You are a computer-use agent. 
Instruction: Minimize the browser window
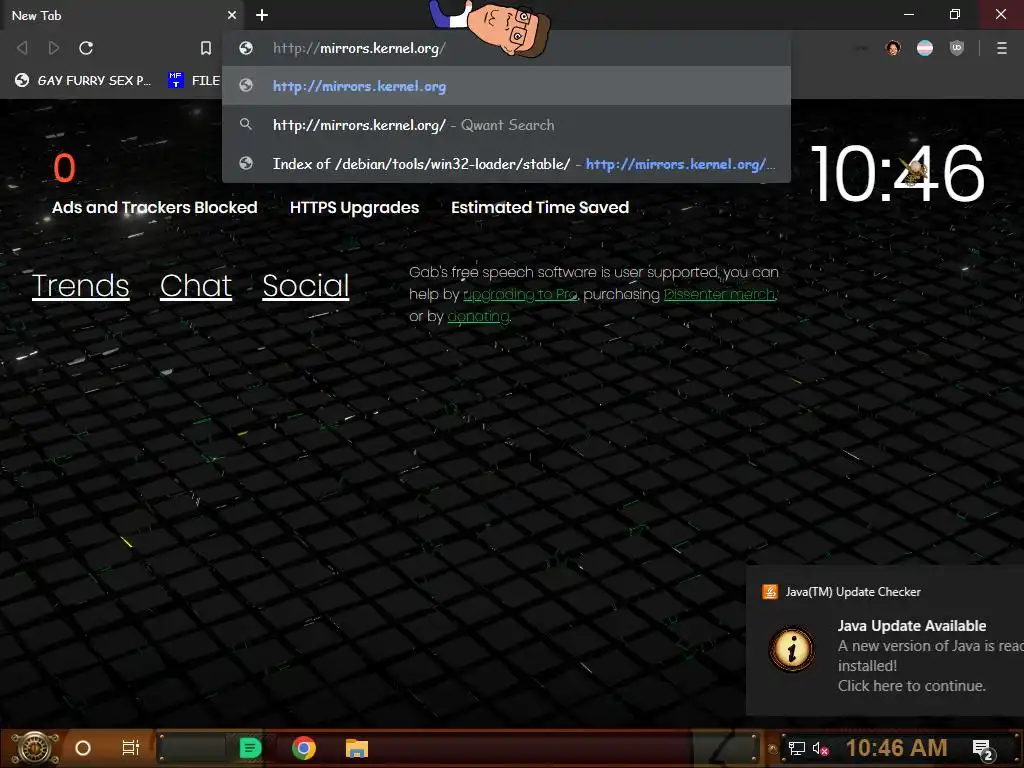point(909,14)
